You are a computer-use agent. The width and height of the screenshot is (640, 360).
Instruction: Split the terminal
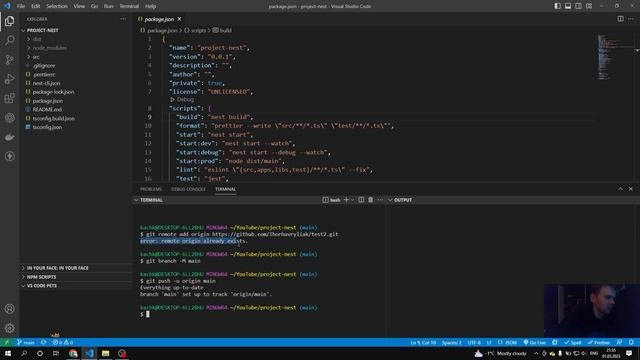point(361,200)
